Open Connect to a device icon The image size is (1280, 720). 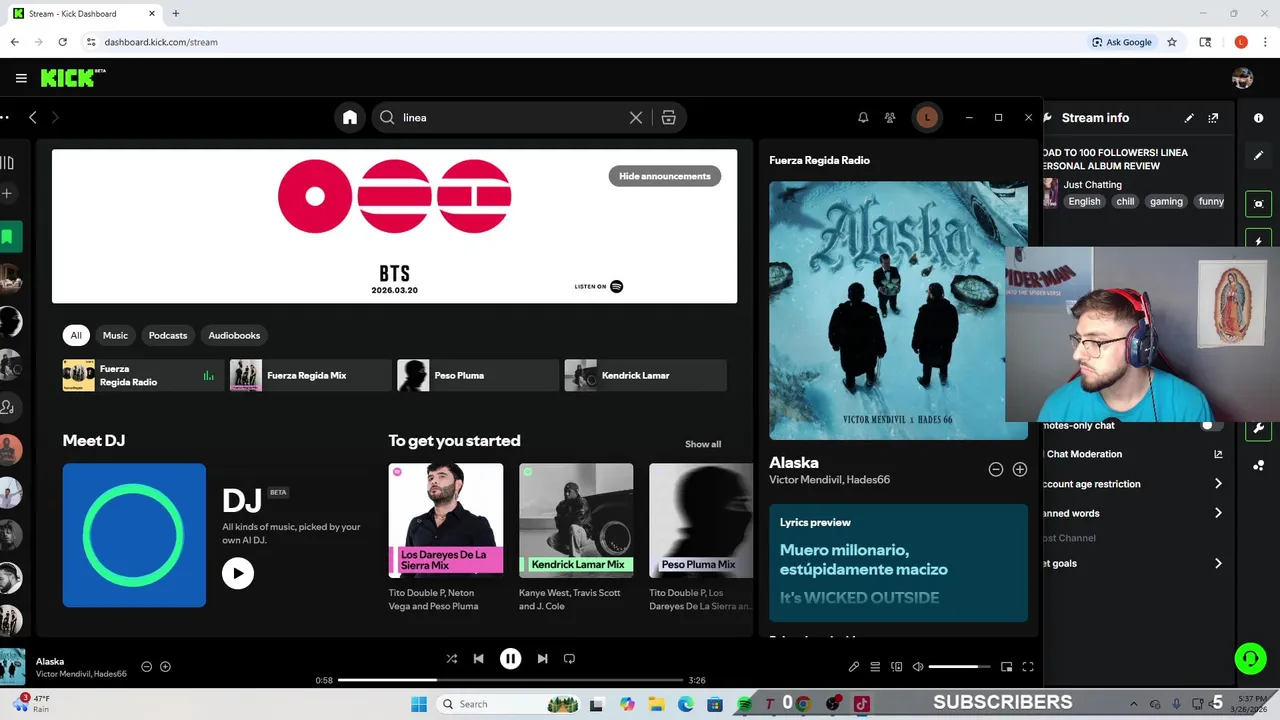[x=897, y=667]
